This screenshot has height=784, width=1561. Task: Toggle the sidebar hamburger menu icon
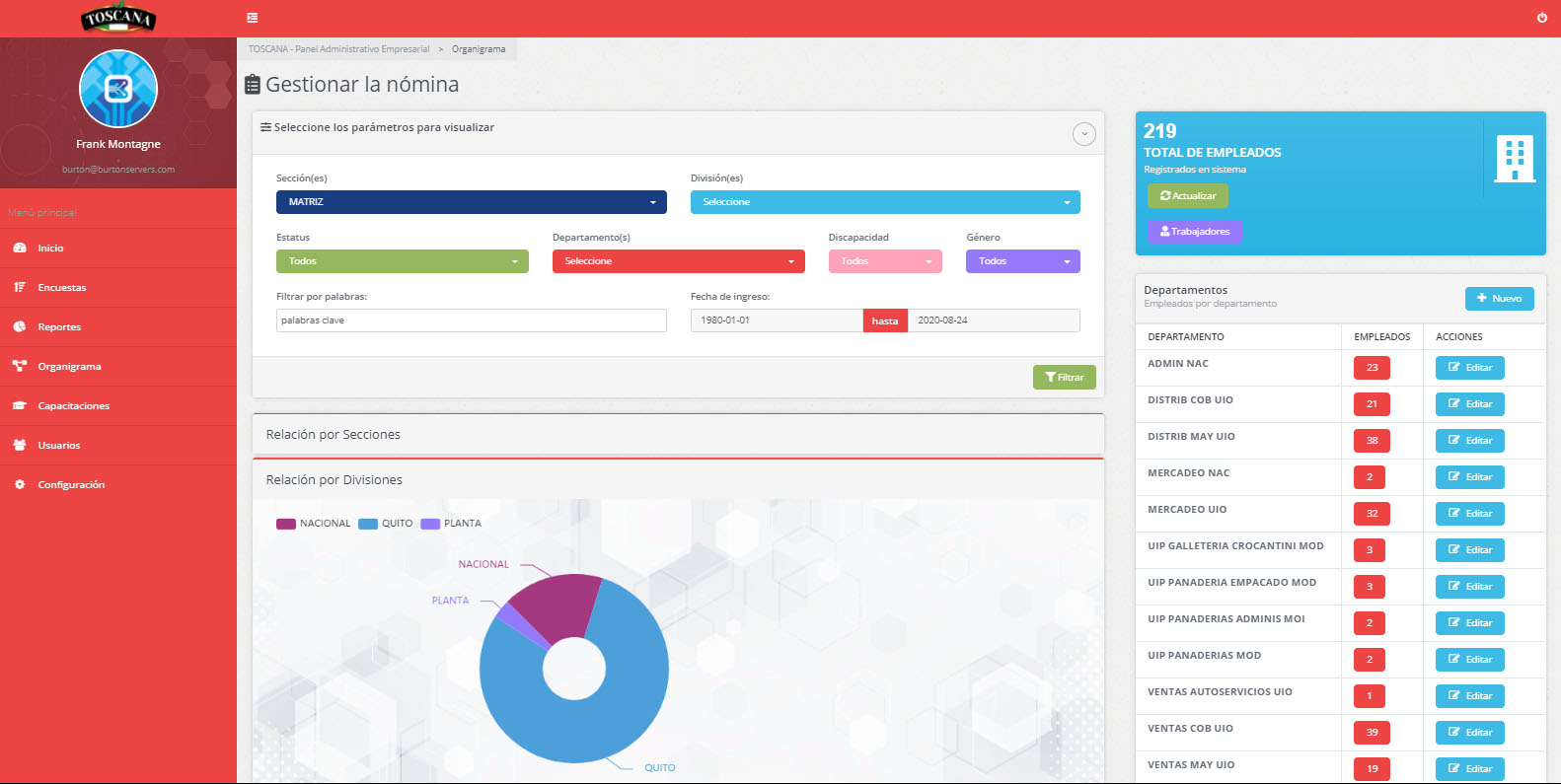pos(253,18)
